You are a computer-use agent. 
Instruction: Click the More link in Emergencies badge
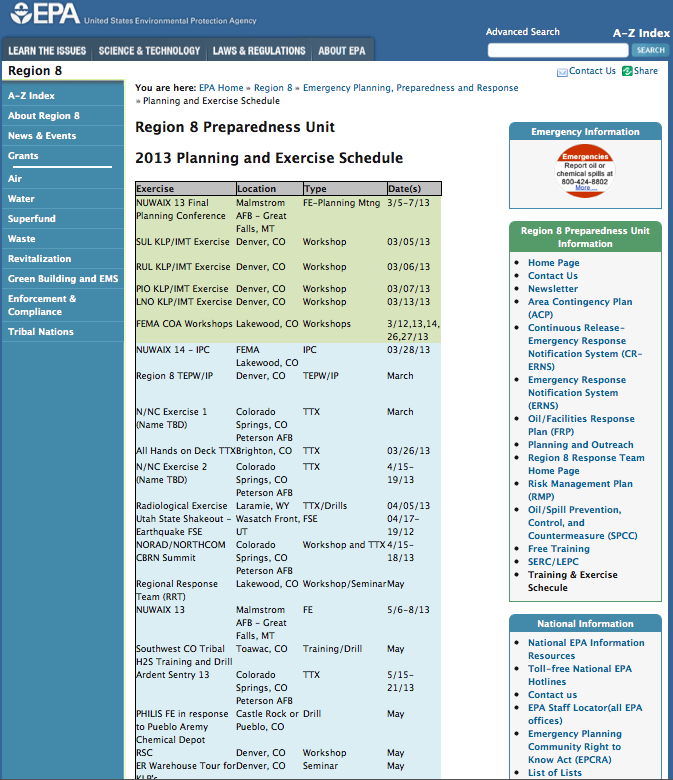[585, 188]
